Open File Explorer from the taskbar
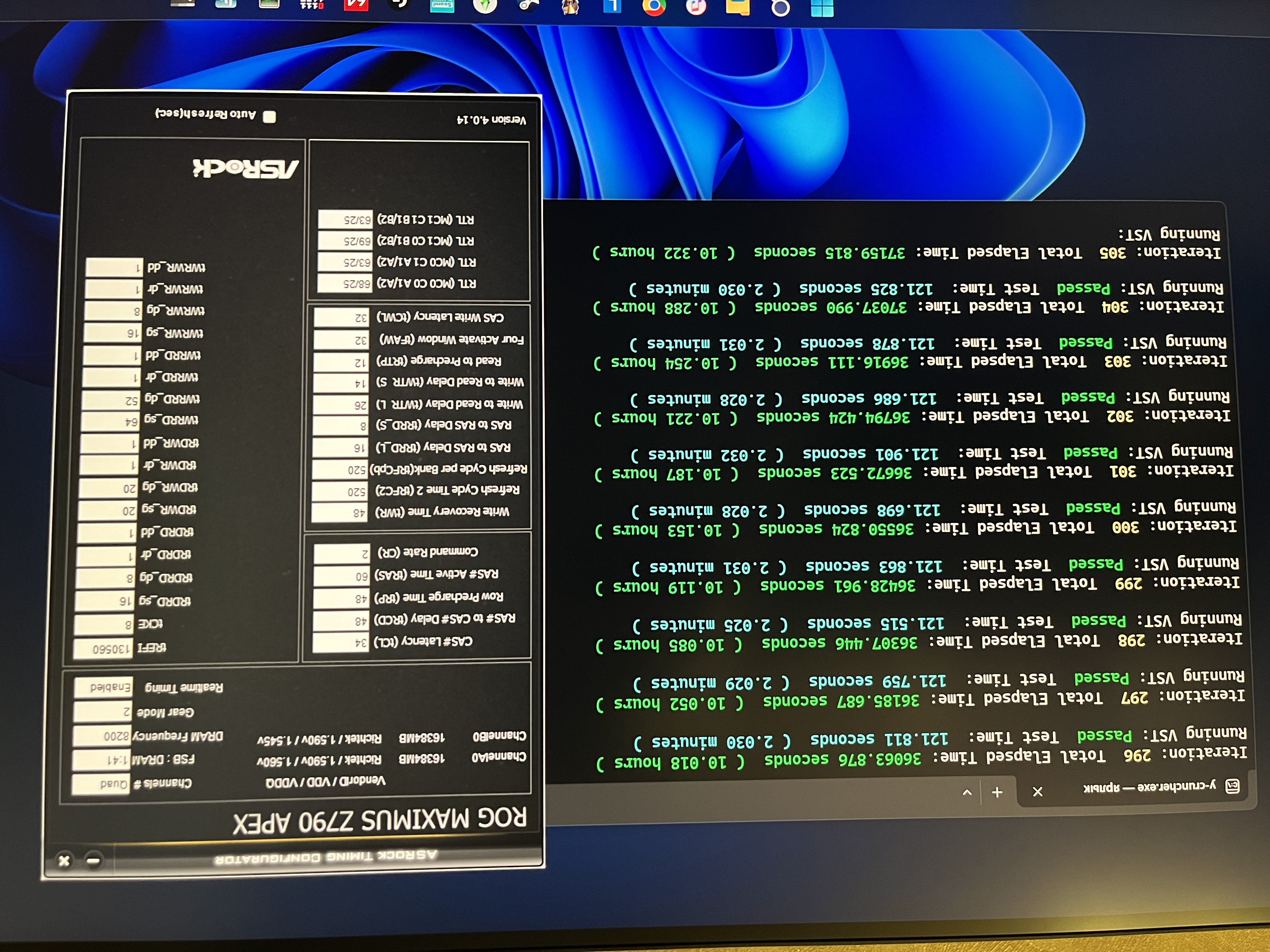This screenshot has height=952, width=1270. (738, 7)
